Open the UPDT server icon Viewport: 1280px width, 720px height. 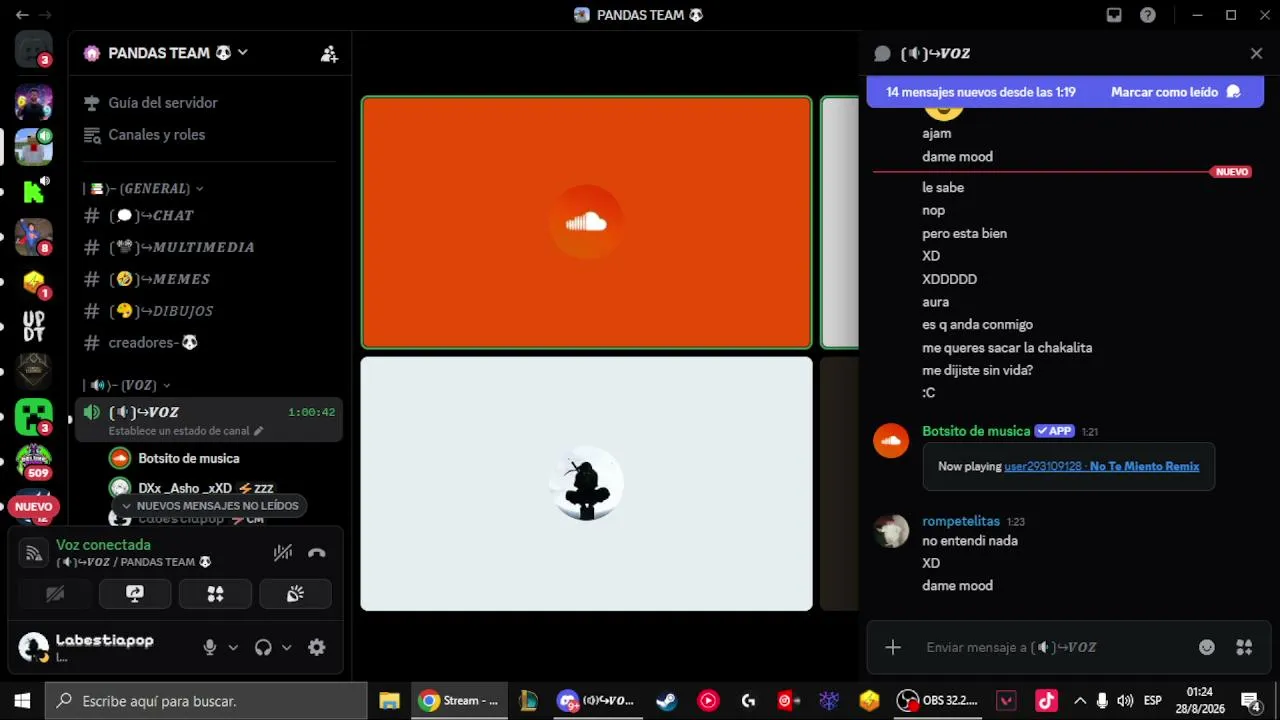pyautogui.click(x=33, y=326)
